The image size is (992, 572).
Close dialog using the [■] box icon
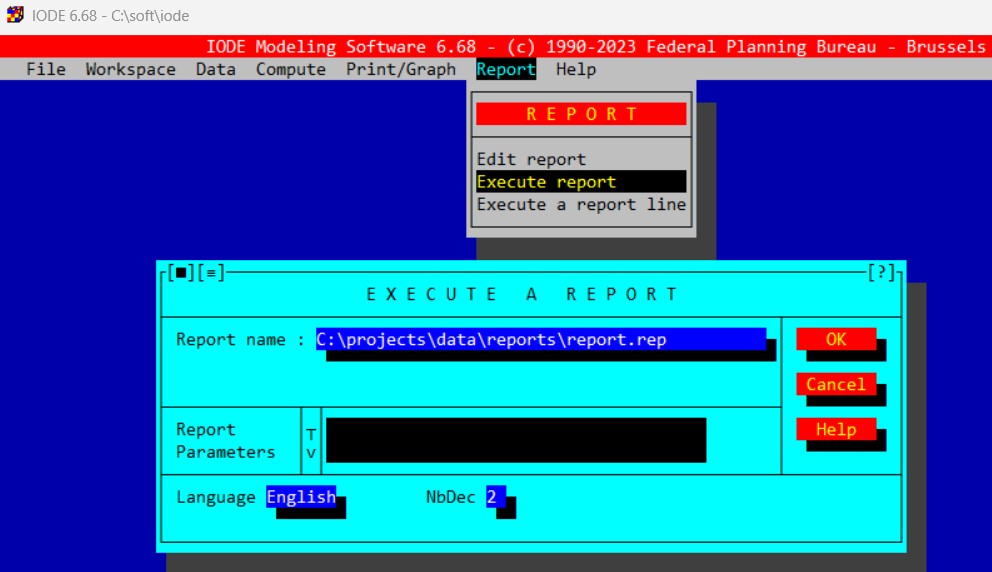coord(181,273)
